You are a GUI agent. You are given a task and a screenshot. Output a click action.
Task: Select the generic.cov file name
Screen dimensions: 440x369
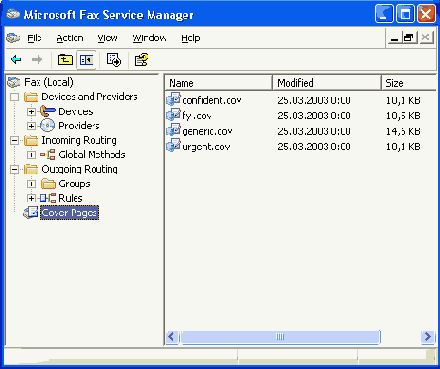[207, 131]
